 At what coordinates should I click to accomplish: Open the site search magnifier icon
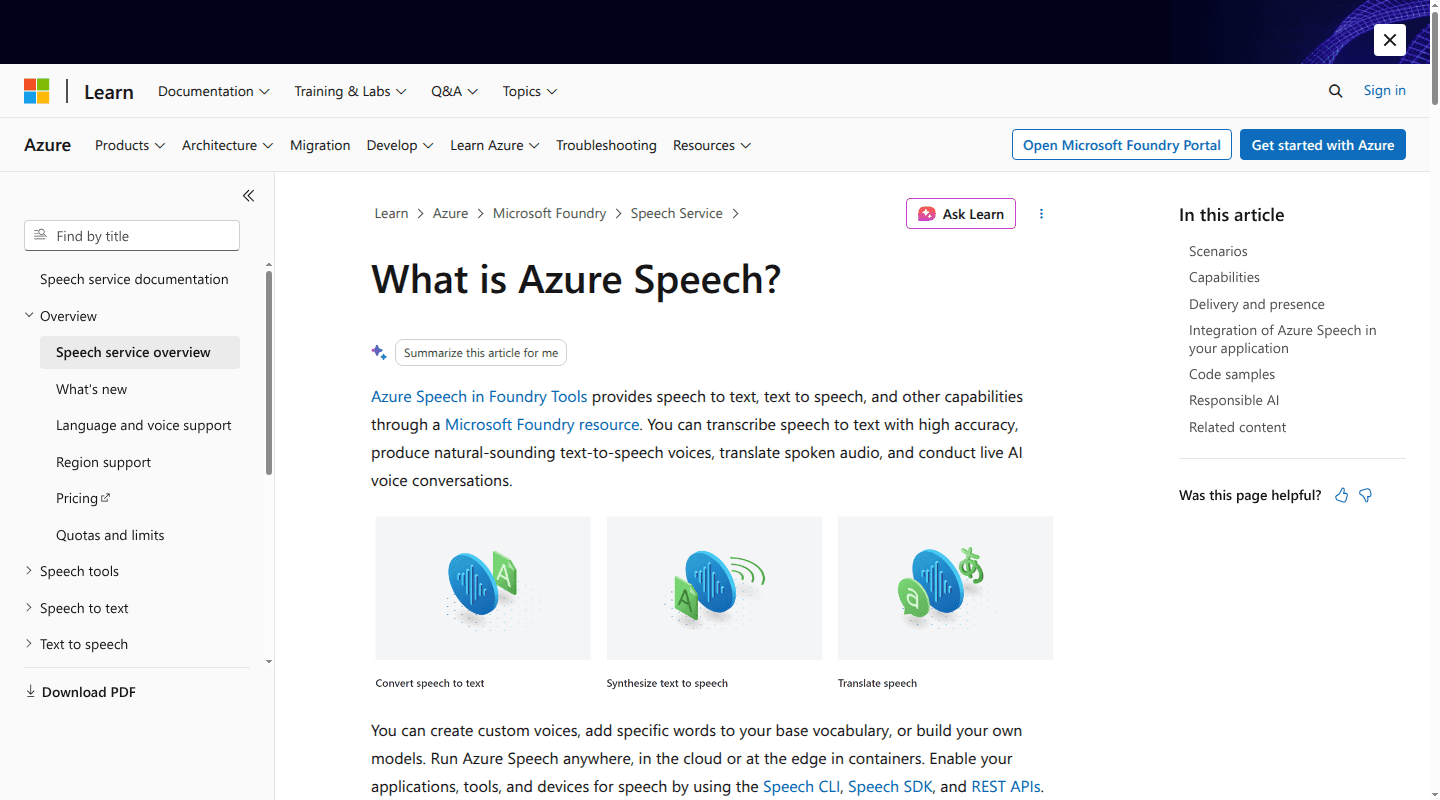1335,91
